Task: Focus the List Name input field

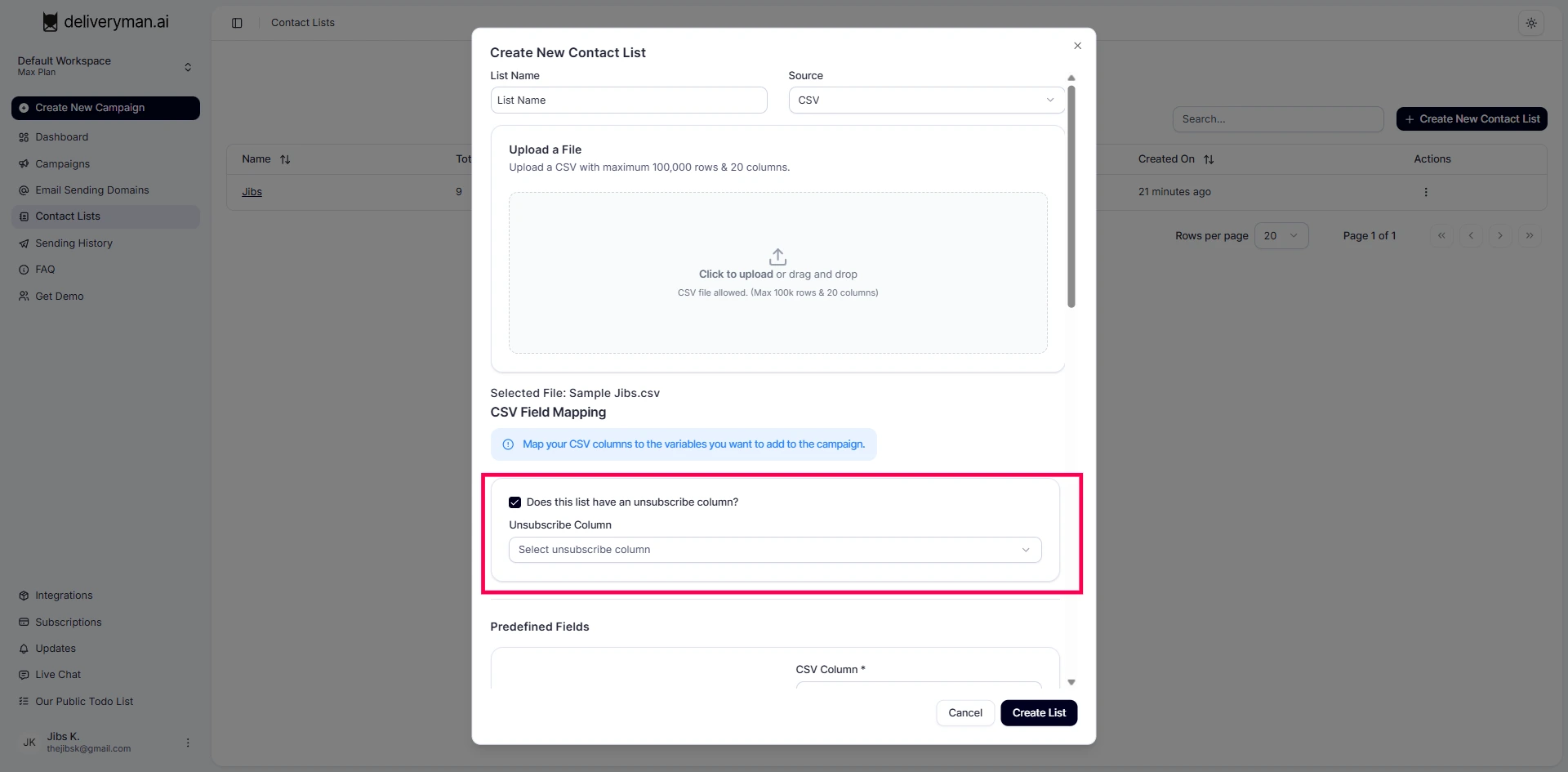Action: coord(628,100)
